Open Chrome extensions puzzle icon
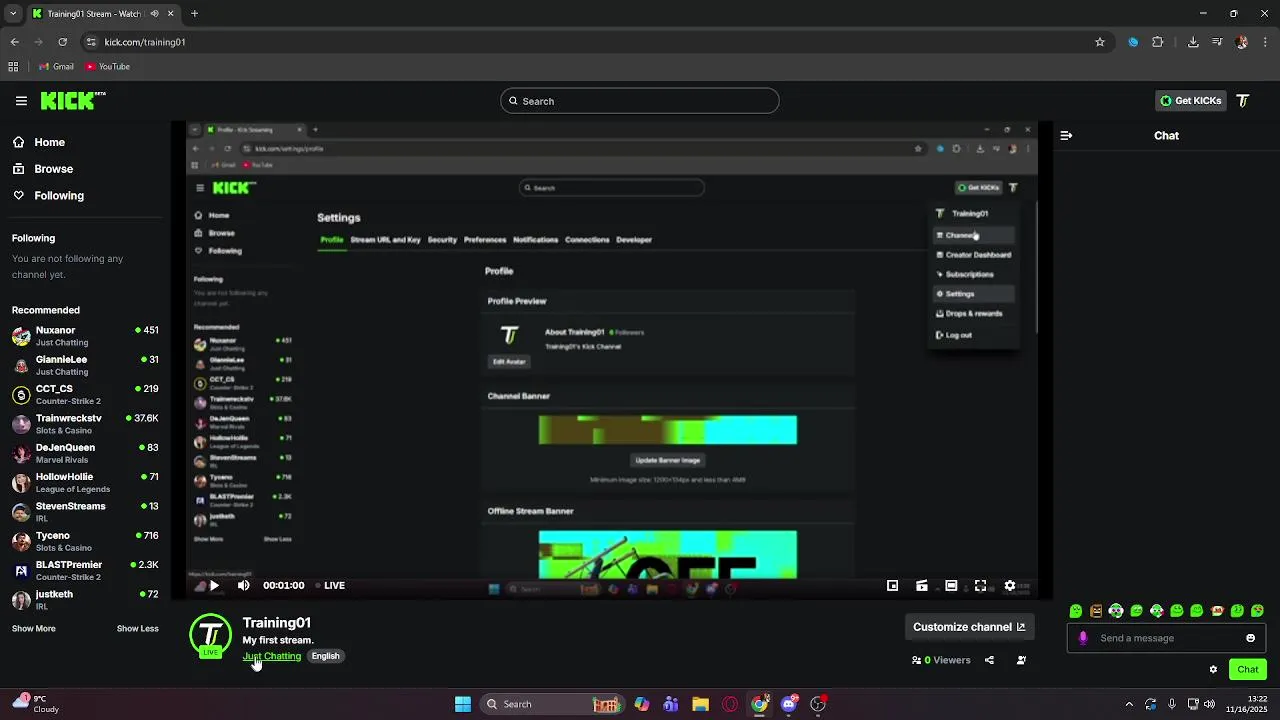This screenshot has height=720, width=1280. click(1158, 42)
